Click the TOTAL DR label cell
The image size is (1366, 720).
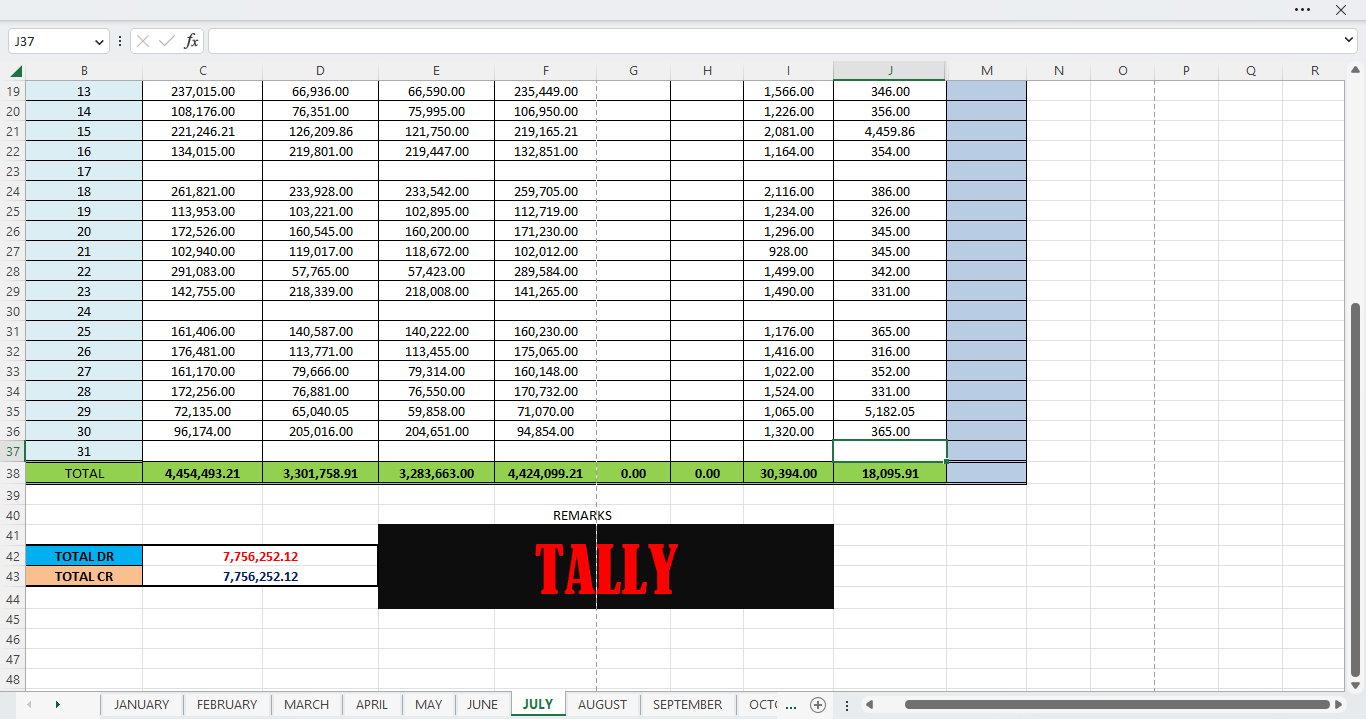pyautogui.click(x=84, y=556)
